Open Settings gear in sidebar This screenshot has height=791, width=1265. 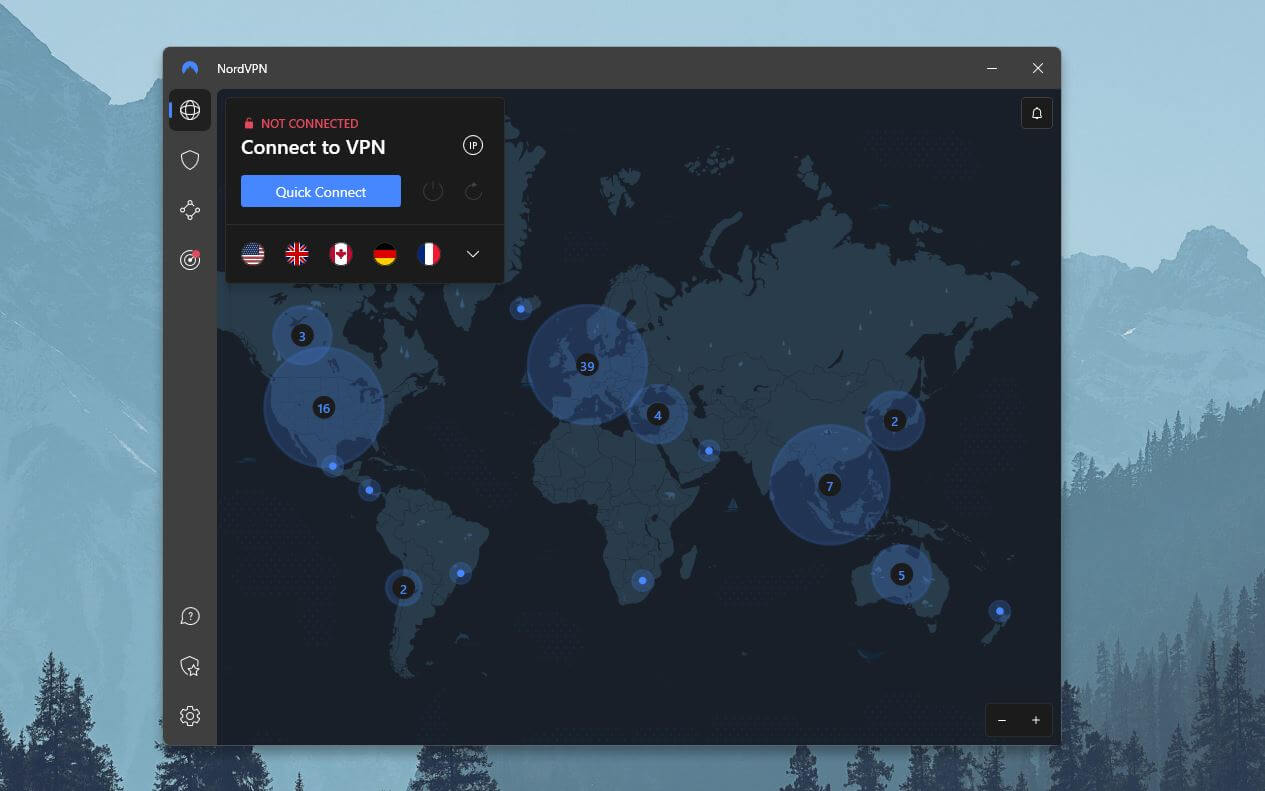point(190,716)
